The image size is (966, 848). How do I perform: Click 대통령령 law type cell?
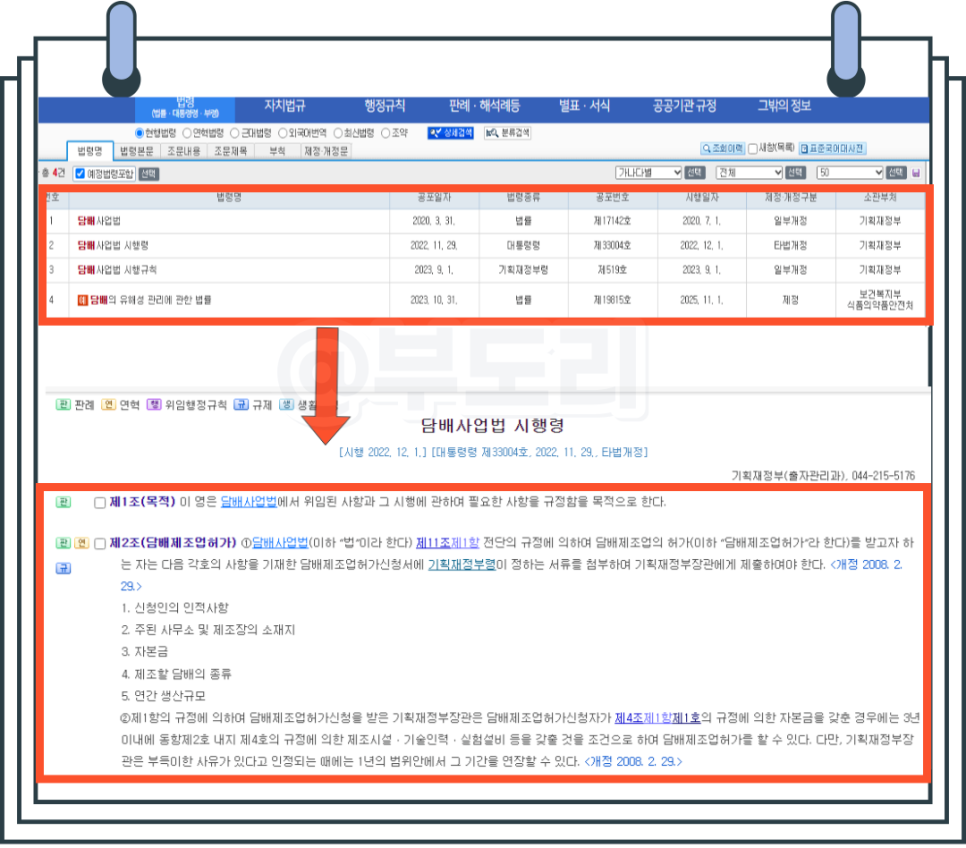(x=524, y=245)
